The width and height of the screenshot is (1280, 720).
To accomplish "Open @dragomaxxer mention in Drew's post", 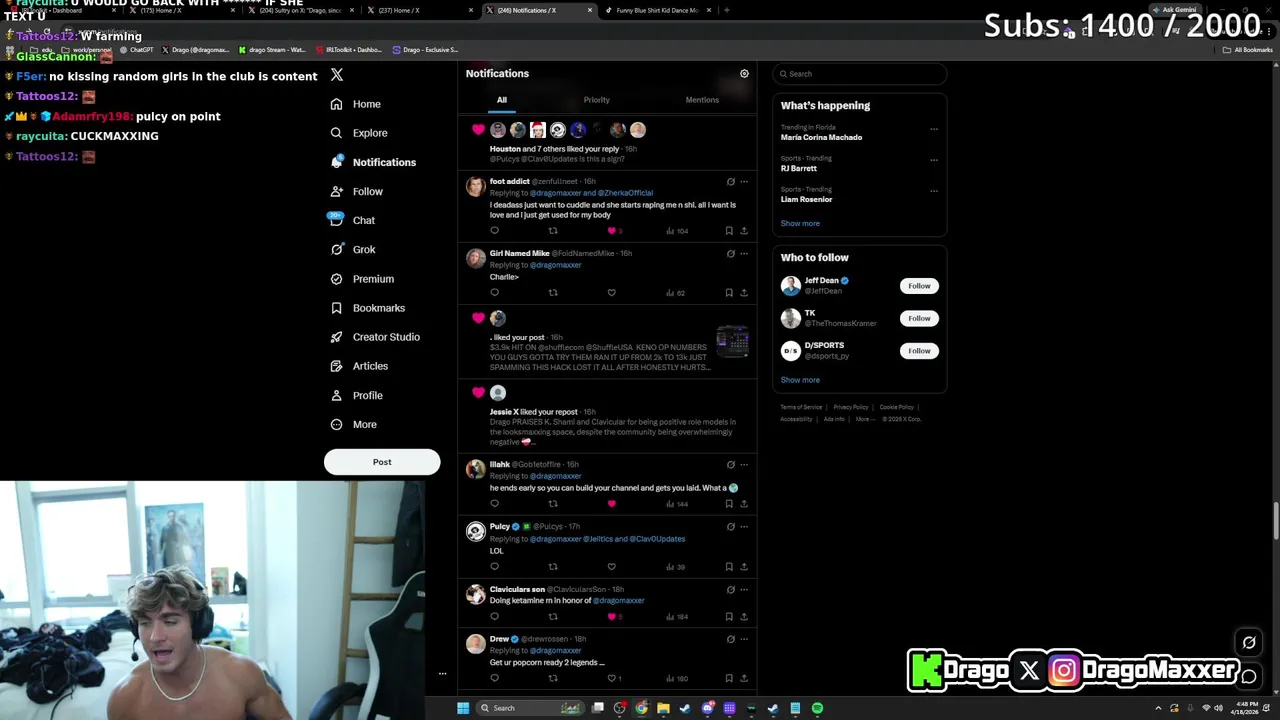I will [x=556, y=651].
